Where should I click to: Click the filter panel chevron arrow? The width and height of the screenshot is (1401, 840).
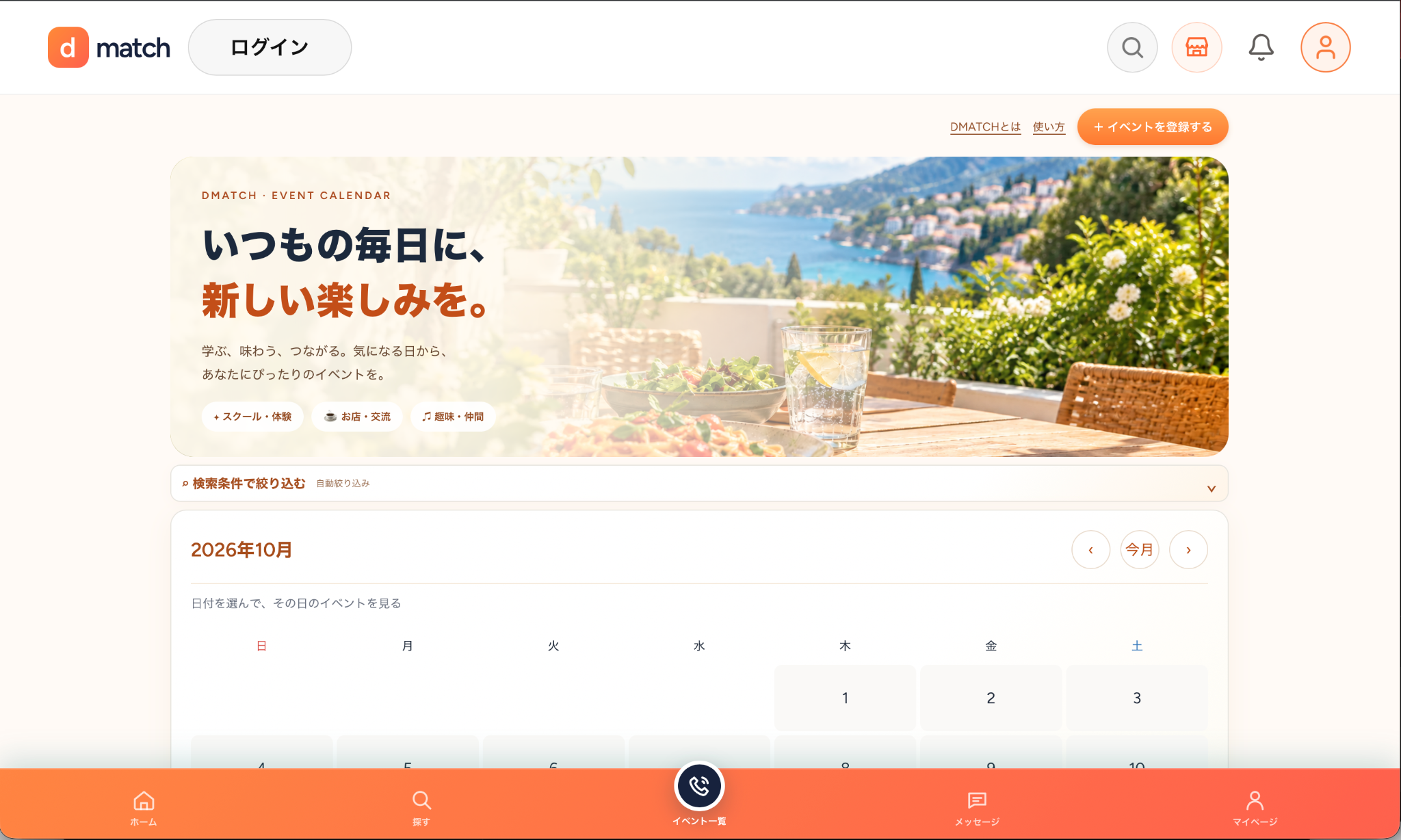coord(1211,488)
